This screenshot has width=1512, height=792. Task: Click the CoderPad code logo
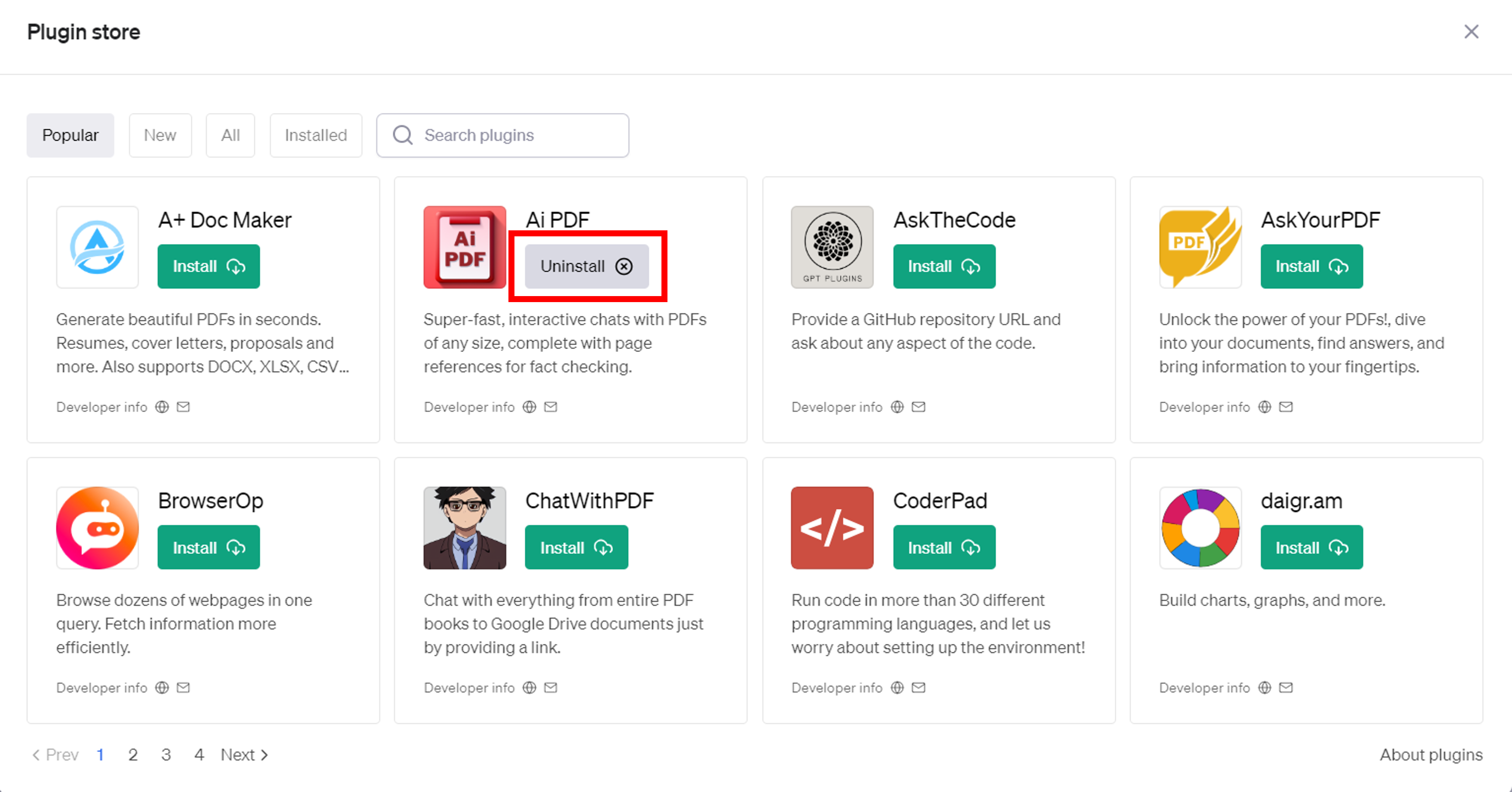point(833,528)
